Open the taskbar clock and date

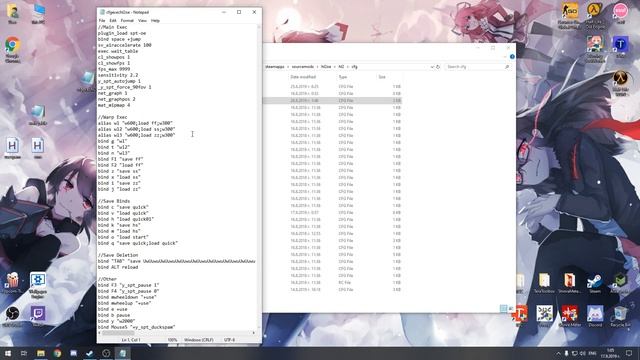610,353
